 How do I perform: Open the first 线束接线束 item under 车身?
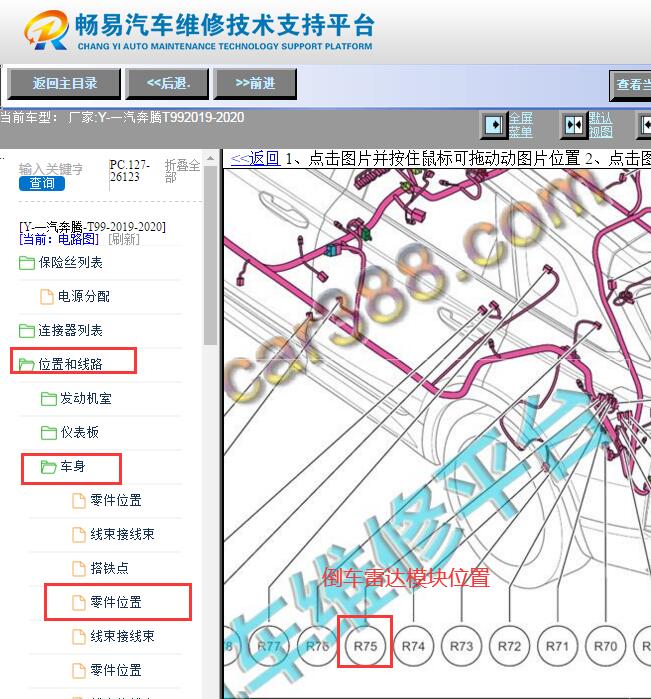(x=122, y=534)
